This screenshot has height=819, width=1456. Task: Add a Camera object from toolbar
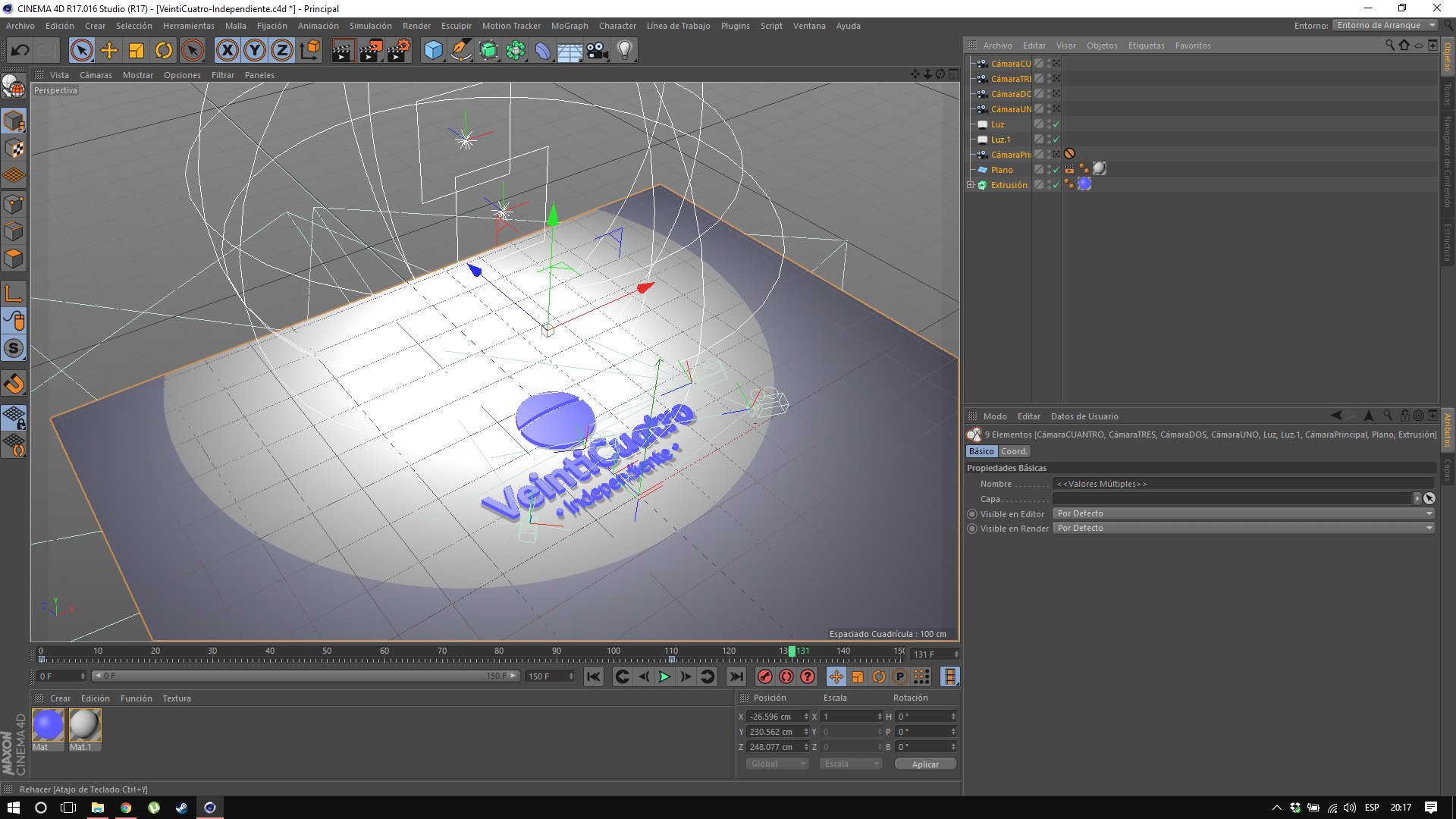coord(598,51)
